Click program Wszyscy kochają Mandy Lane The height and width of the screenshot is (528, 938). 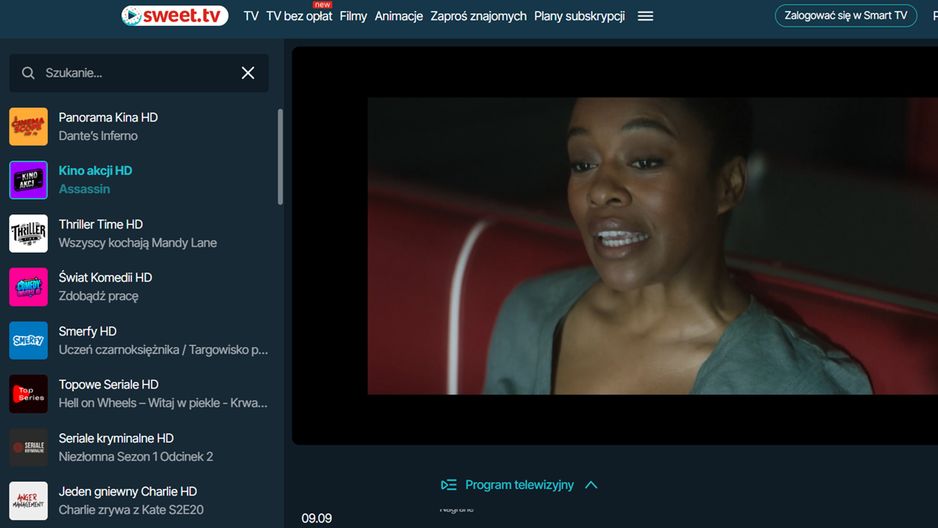138,243
